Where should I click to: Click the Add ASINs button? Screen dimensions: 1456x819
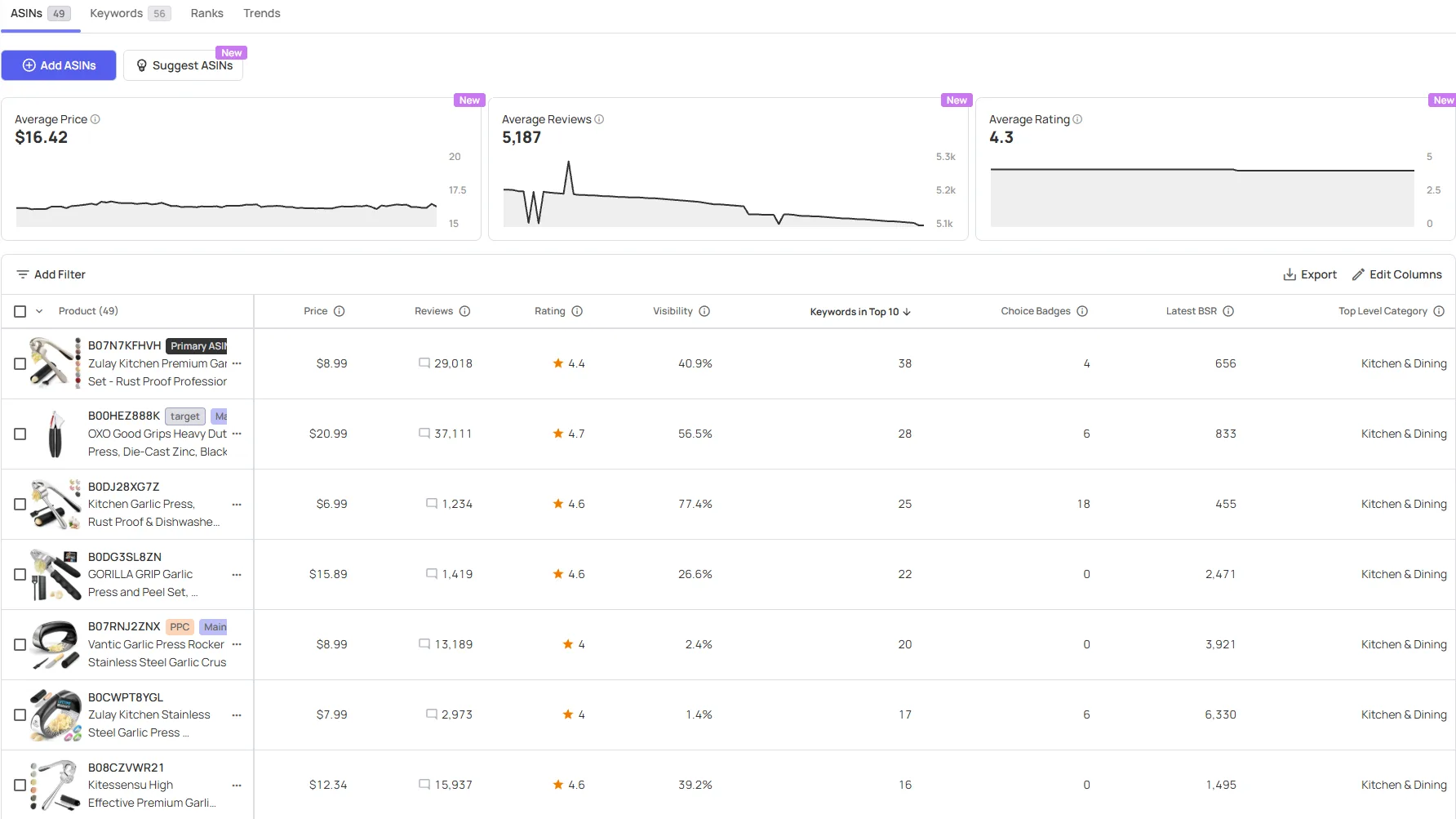[59, 65]
